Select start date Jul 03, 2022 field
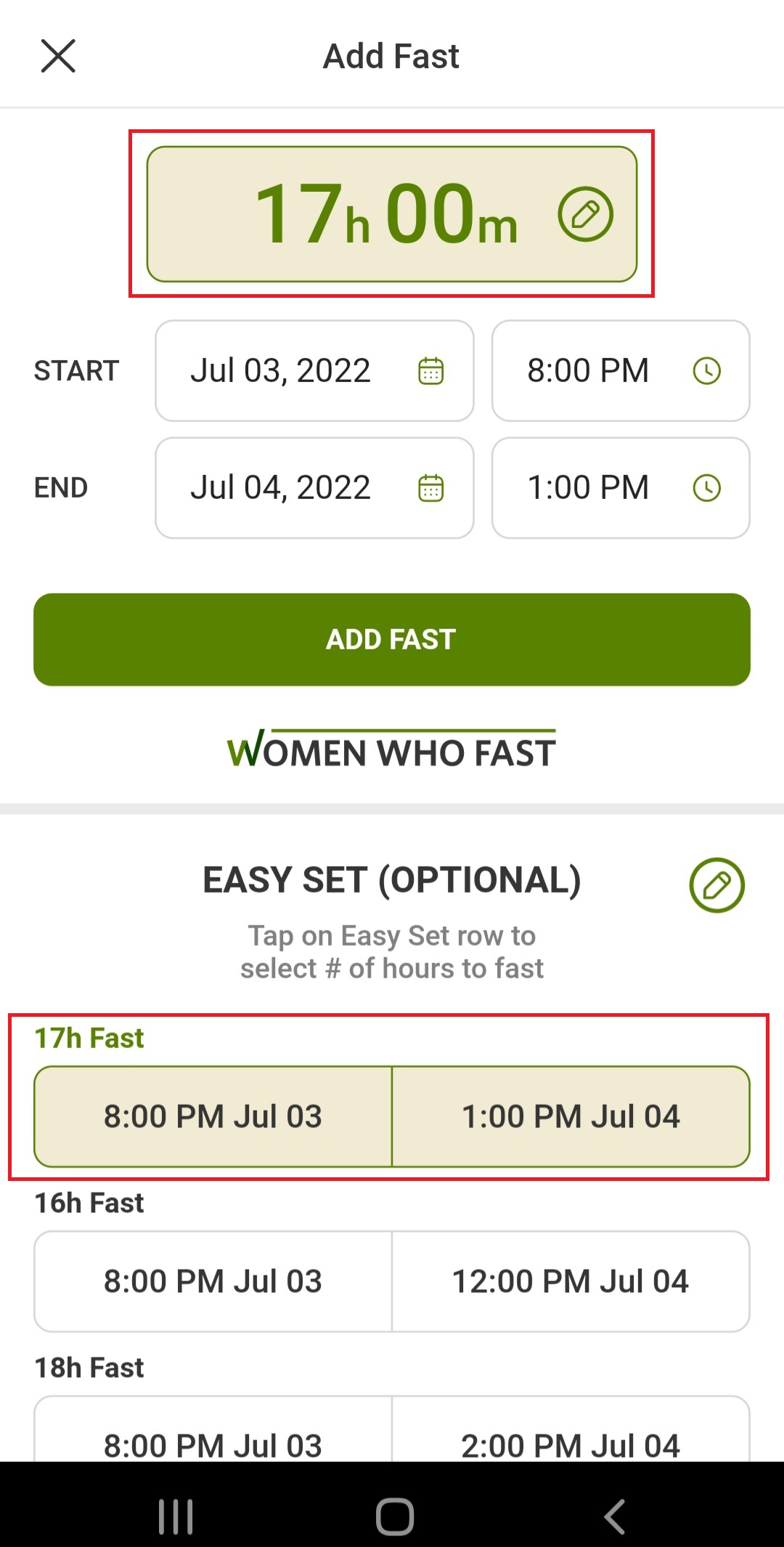The width and height of the screenshot is (784, 1547). tap(281, 371)
